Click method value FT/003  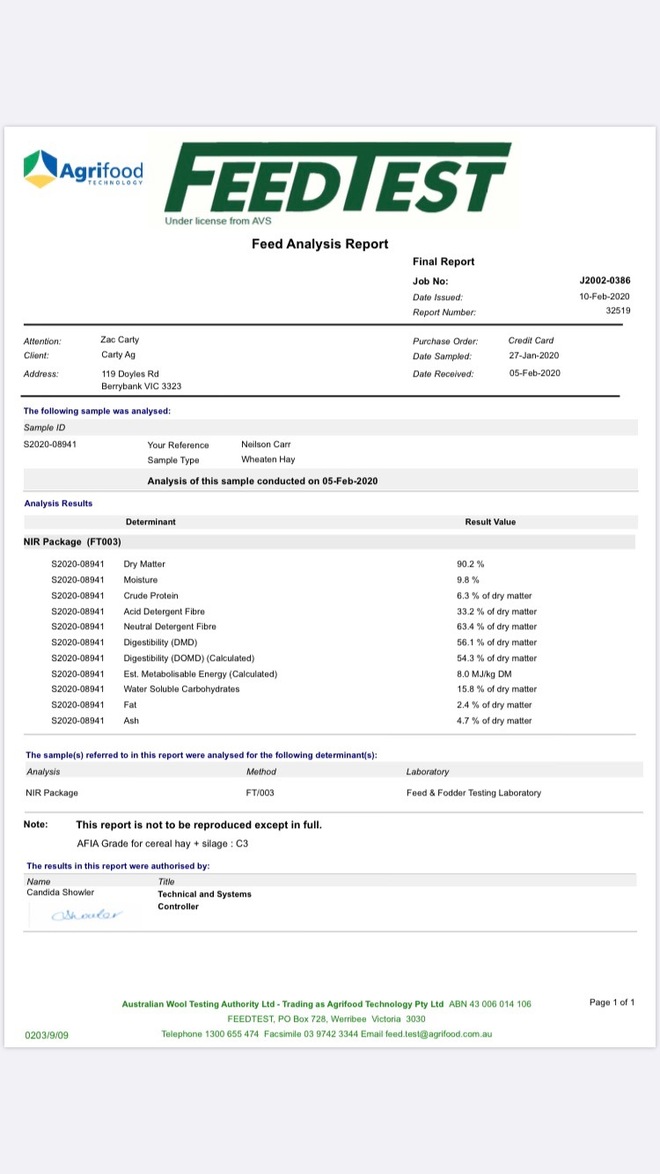click(258, 792)
